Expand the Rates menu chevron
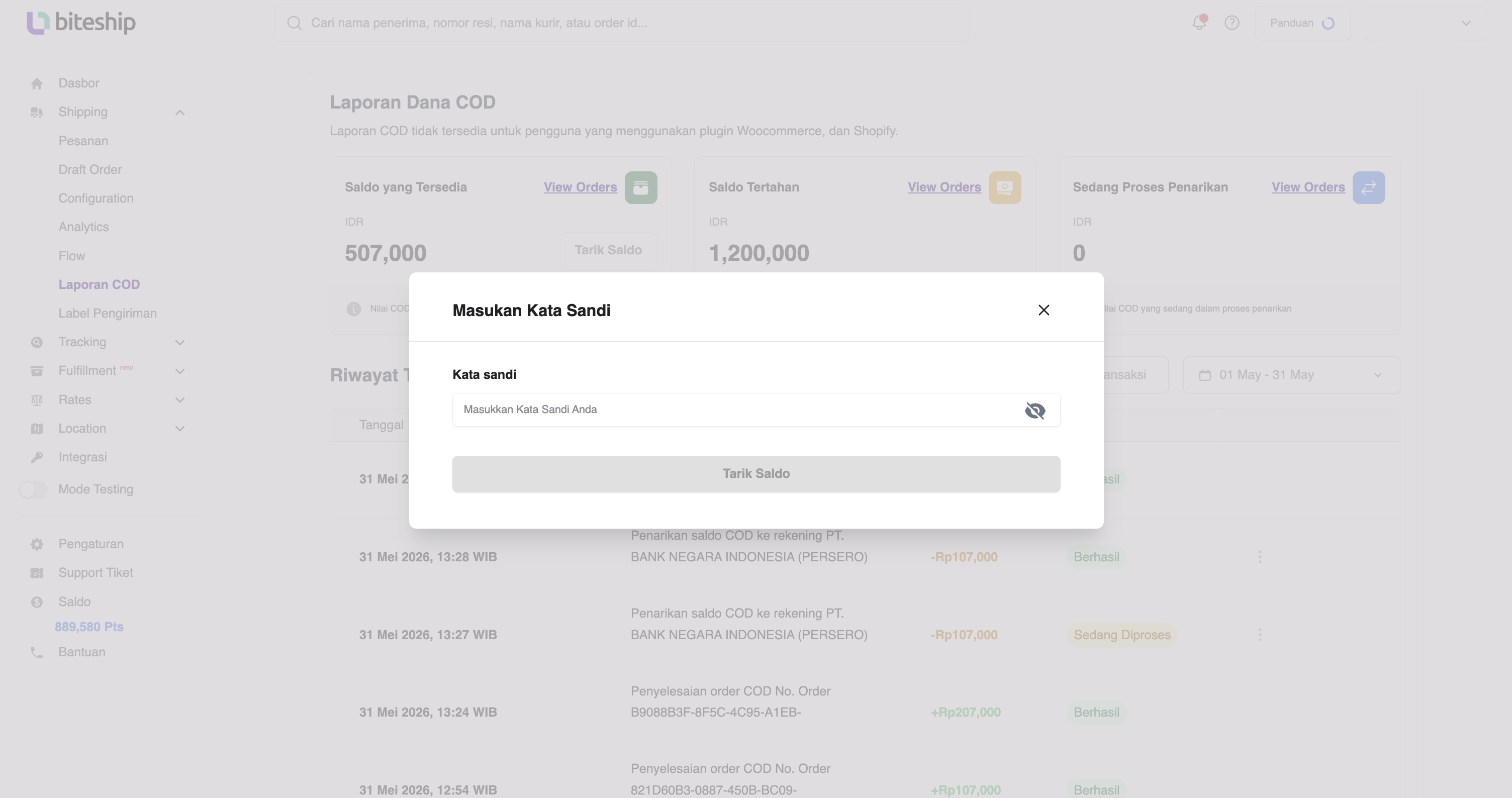This screenshot has width=1512, height=798. pyautogui.click(x=179, y=400)
